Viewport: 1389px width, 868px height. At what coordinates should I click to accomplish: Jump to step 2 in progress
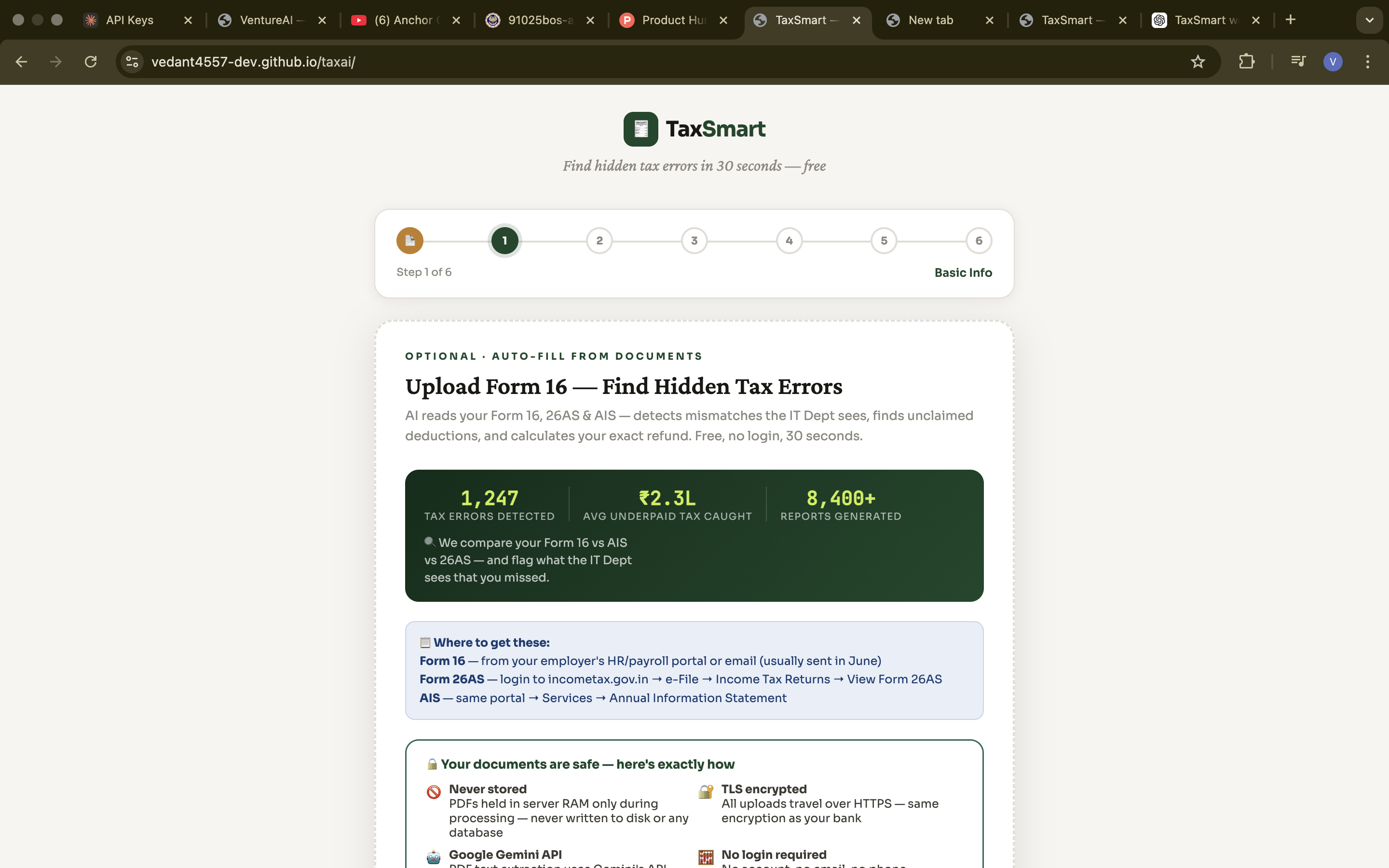[x=599, y=241]
